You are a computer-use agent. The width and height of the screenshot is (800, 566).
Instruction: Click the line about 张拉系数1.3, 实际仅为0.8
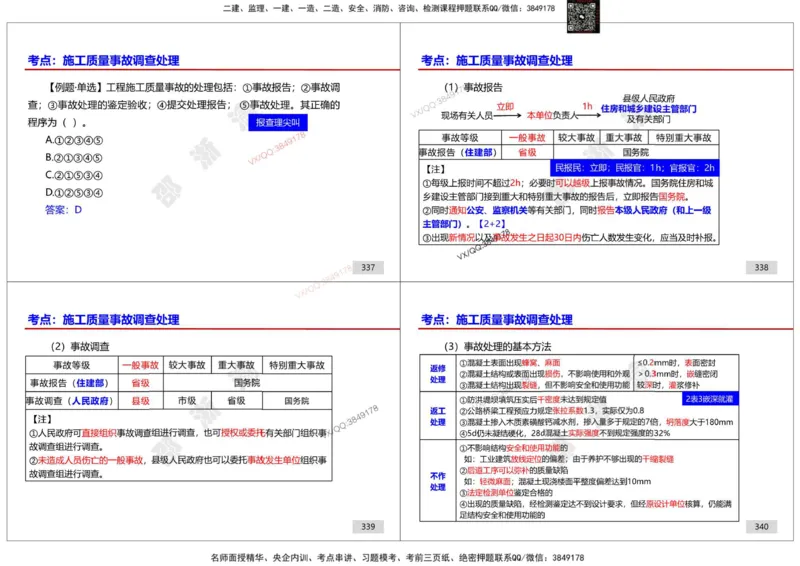click(552, 410)
